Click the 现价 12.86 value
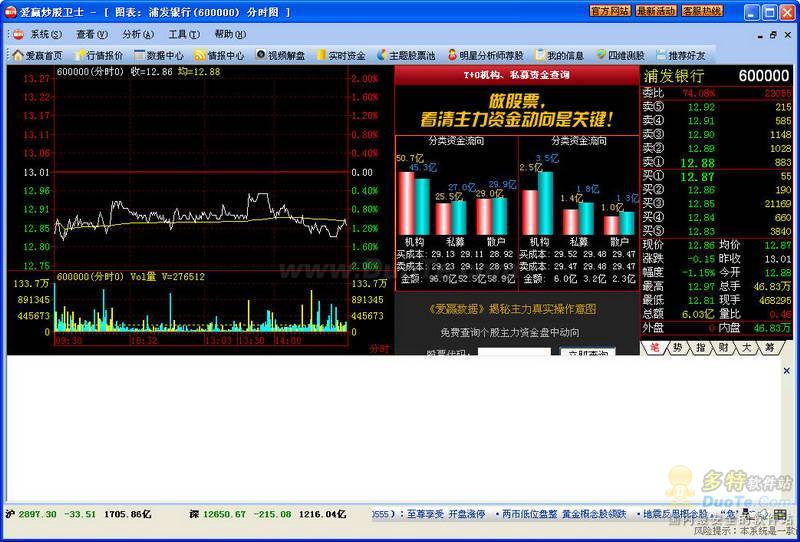Viewport: 800px width, 542px height. coord(701,245)
